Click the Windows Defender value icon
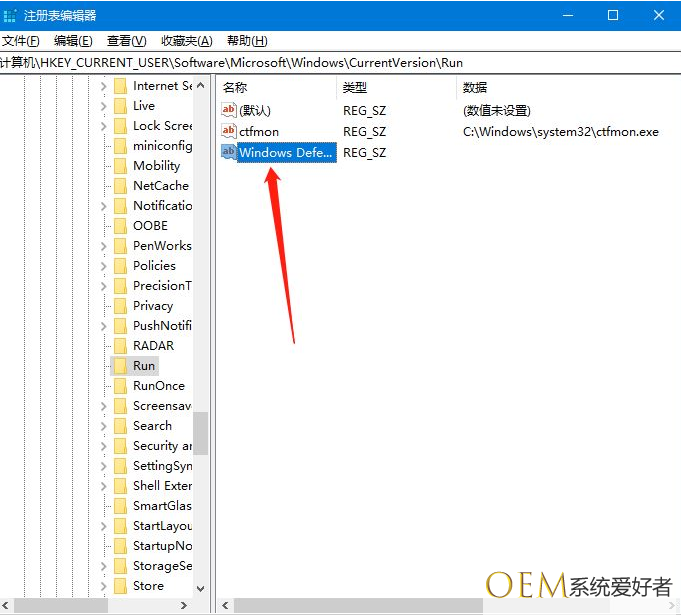The height and width of the screenshot is (616, 681). (229, 152)
